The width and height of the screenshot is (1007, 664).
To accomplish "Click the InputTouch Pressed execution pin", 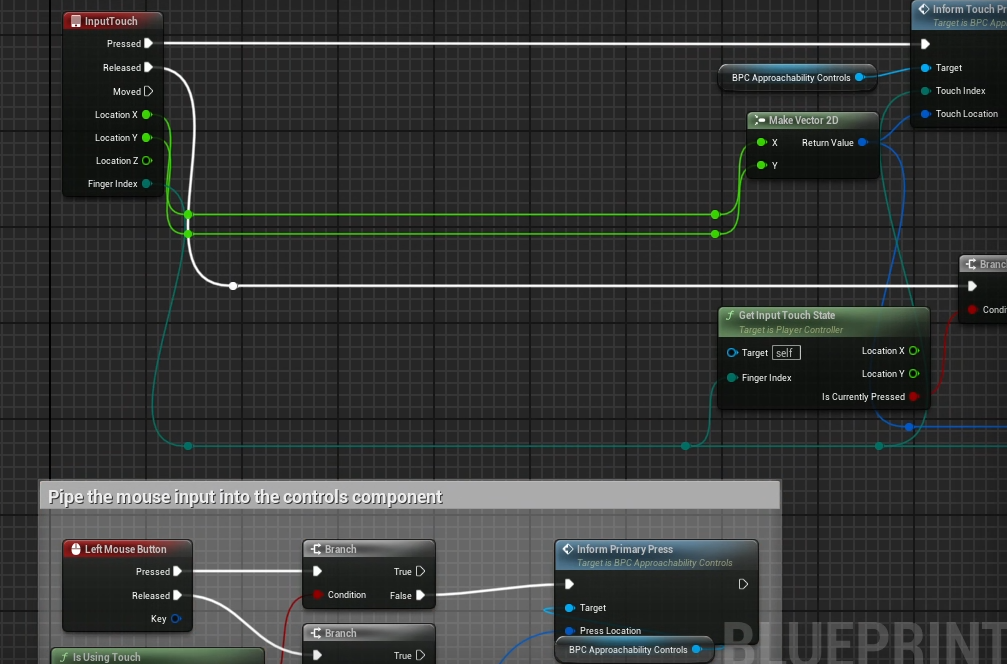I will click(x=148, y=43).
